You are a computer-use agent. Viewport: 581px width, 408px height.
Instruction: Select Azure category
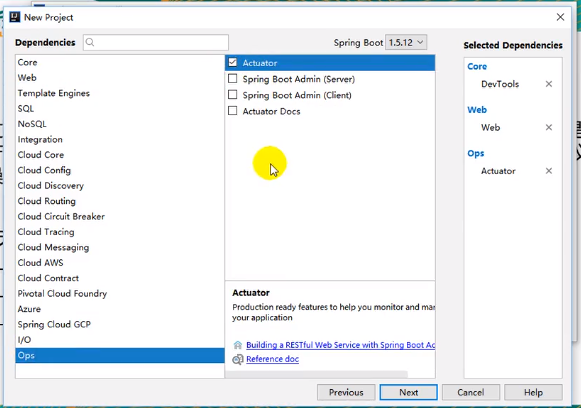(120, 309)
